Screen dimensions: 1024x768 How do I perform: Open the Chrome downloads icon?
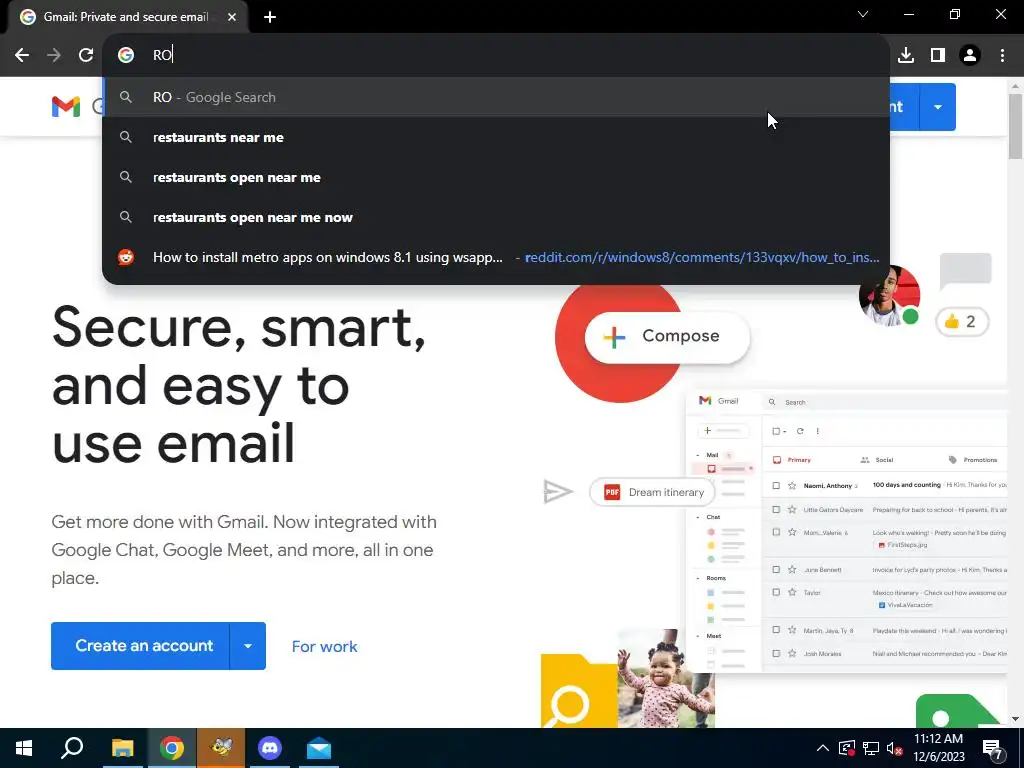click(906, 55)
